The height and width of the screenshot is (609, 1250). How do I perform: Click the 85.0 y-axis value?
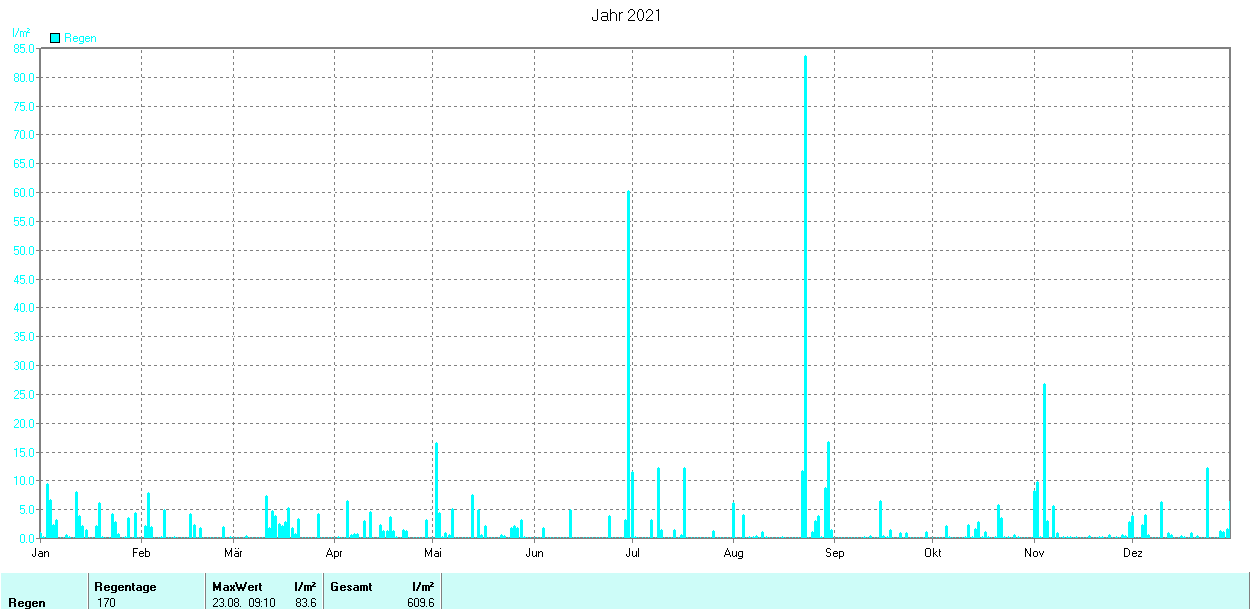pos(24,48)
